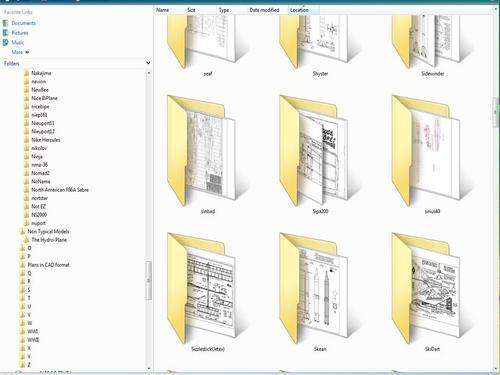Collapse the Folders pane chevron
Screen dimensions: 500x375
point(148,63)
